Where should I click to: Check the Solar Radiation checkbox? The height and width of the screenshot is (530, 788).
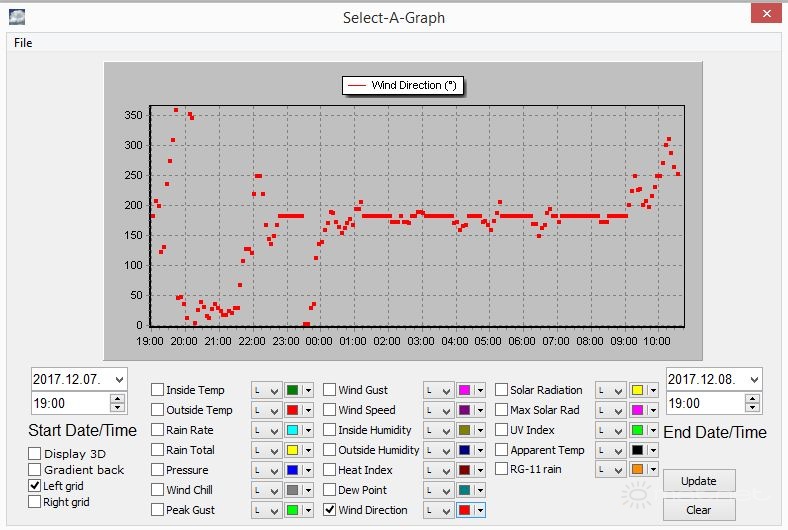[502, 390]
